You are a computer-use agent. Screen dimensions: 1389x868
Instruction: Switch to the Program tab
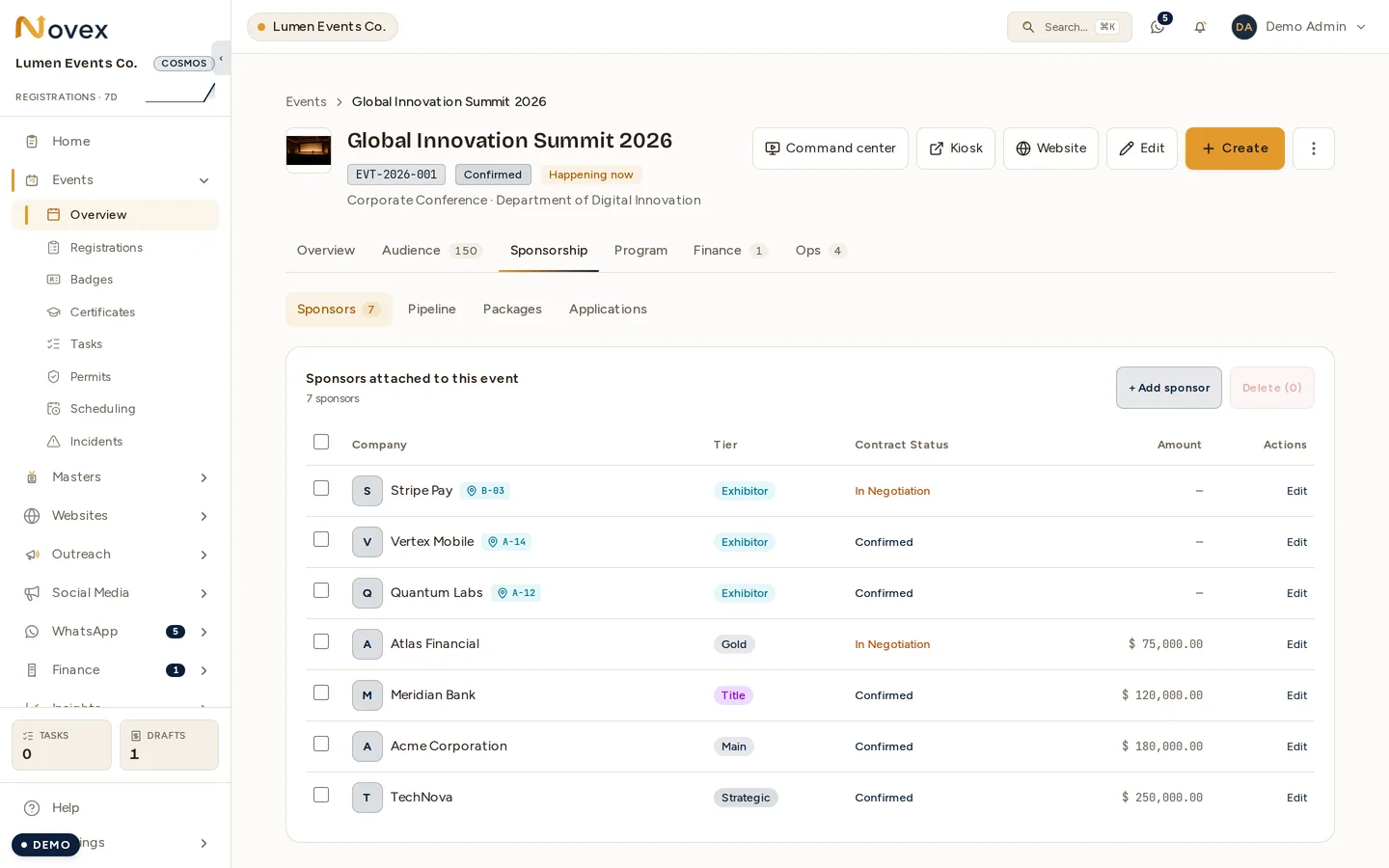640,251
